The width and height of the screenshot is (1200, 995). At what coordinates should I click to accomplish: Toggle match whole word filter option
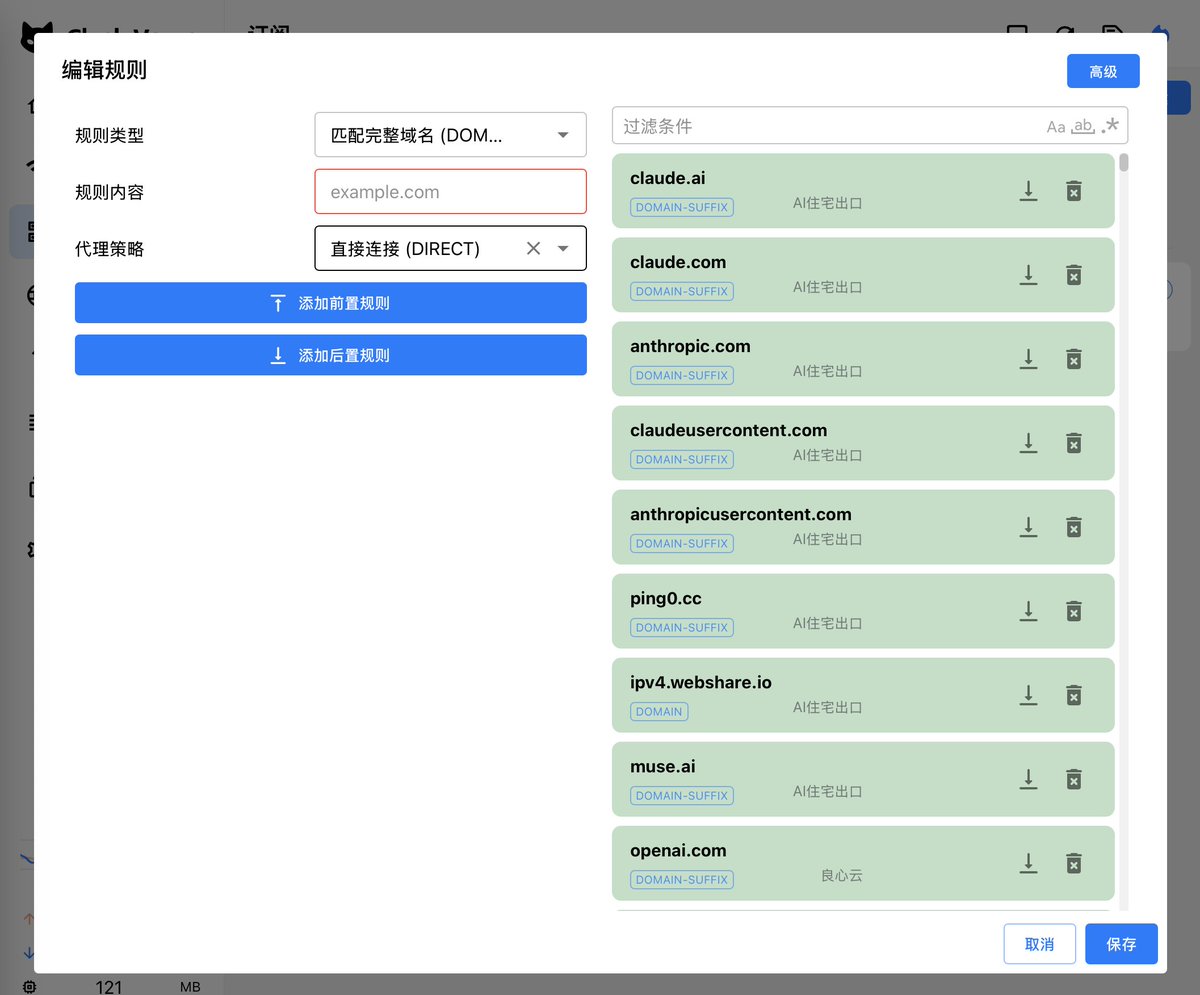[x=1083, y=126]
